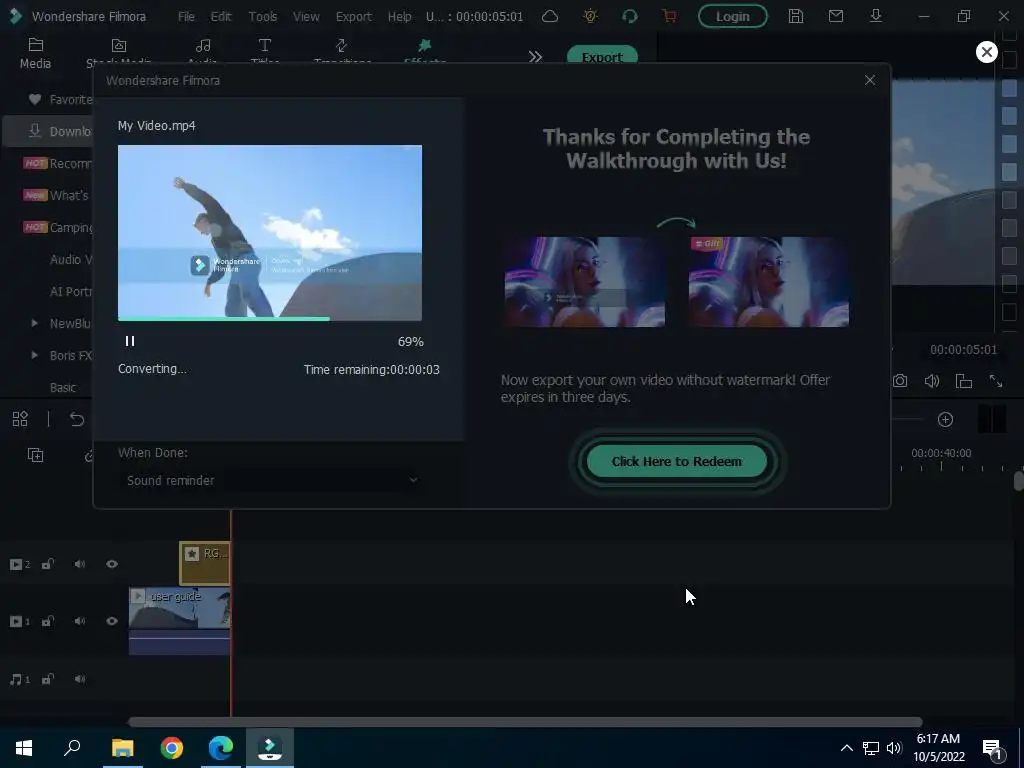Click the lightbulb tips icon
This screenshot has height=768, width=1024.
[x=590, y=16]
